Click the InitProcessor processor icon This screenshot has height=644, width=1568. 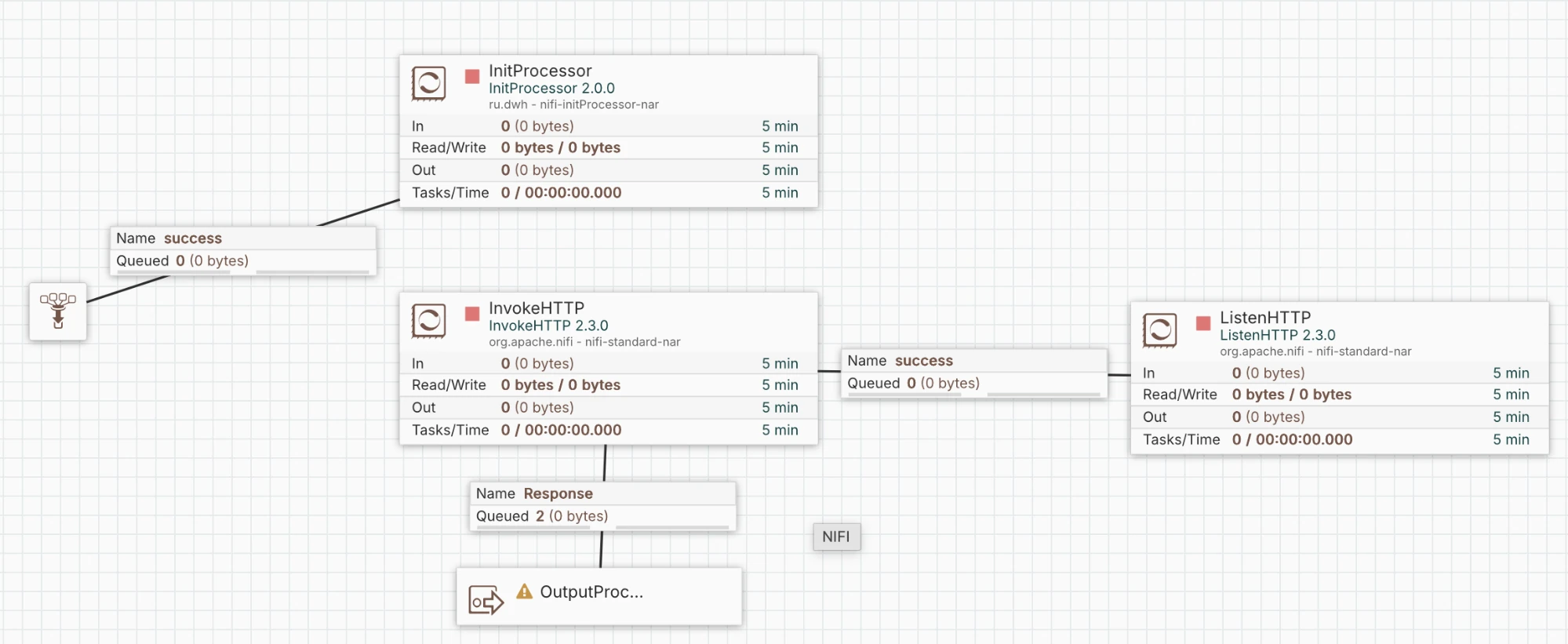pyautogui.click(x=428, y=83)
